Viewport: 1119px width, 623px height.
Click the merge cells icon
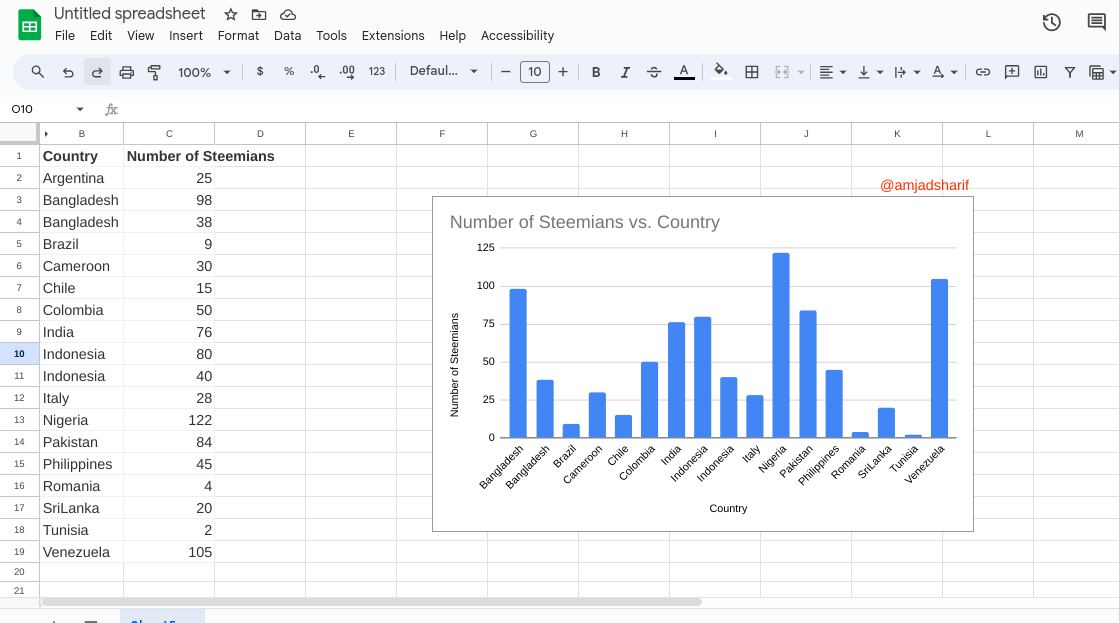(x=781, y=72)
